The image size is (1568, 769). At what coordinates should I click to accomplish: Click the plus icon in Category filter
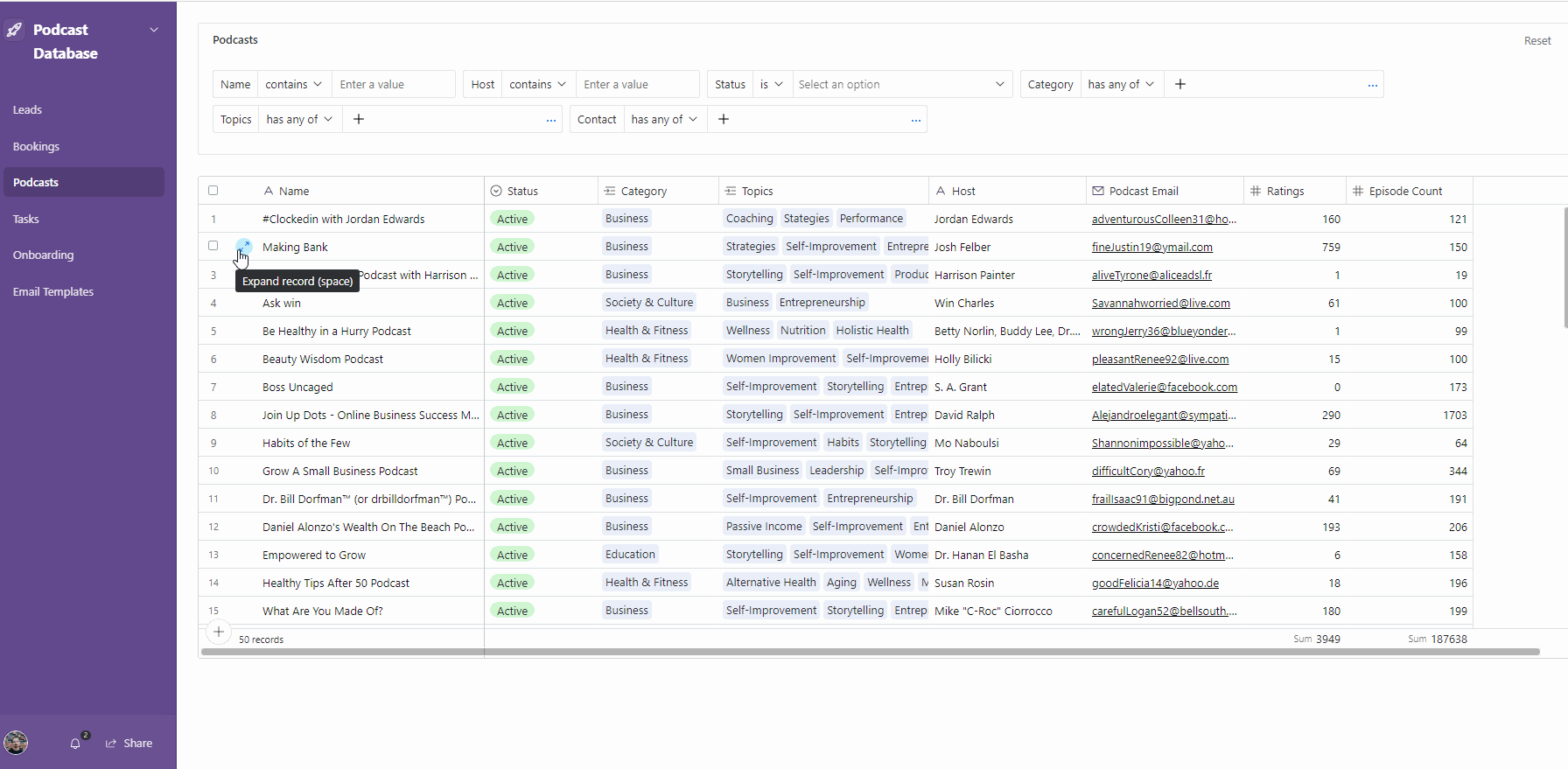[x=1180, y=84]
